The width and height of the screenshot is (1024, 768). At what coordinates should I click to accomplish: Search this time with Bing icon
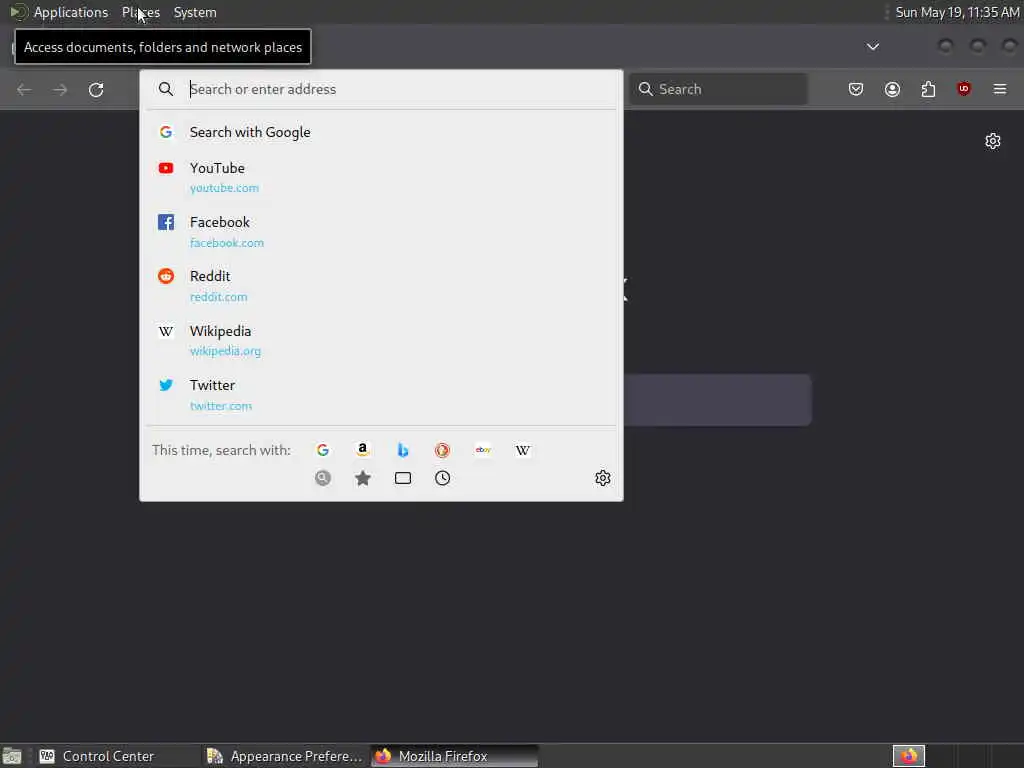(403, 450)
